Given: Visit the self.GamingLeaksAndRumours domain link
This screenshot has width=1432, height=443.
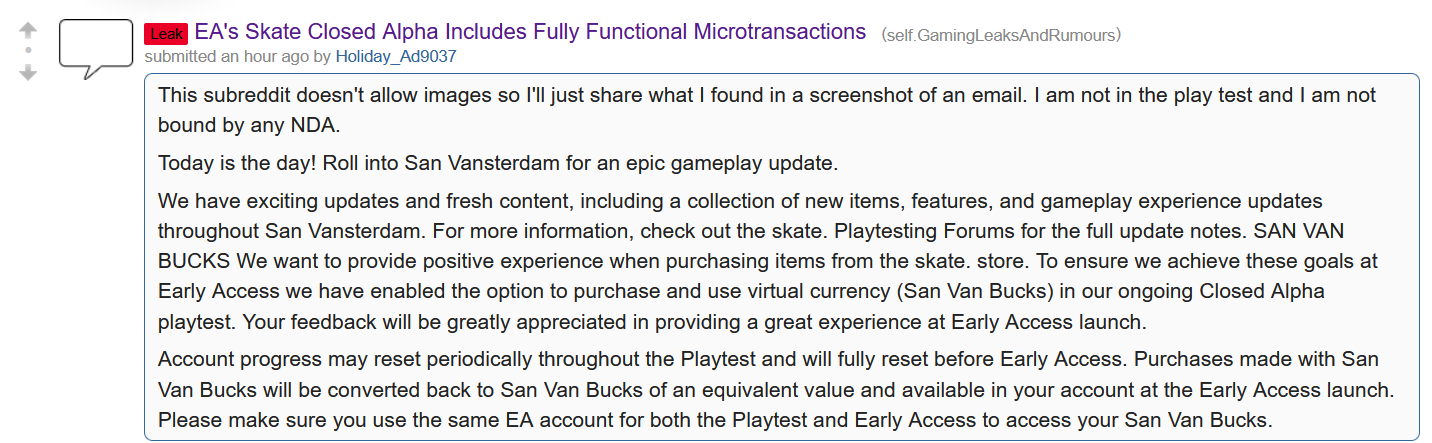Looking at the screenshot, I should [x=1001, y=35].
